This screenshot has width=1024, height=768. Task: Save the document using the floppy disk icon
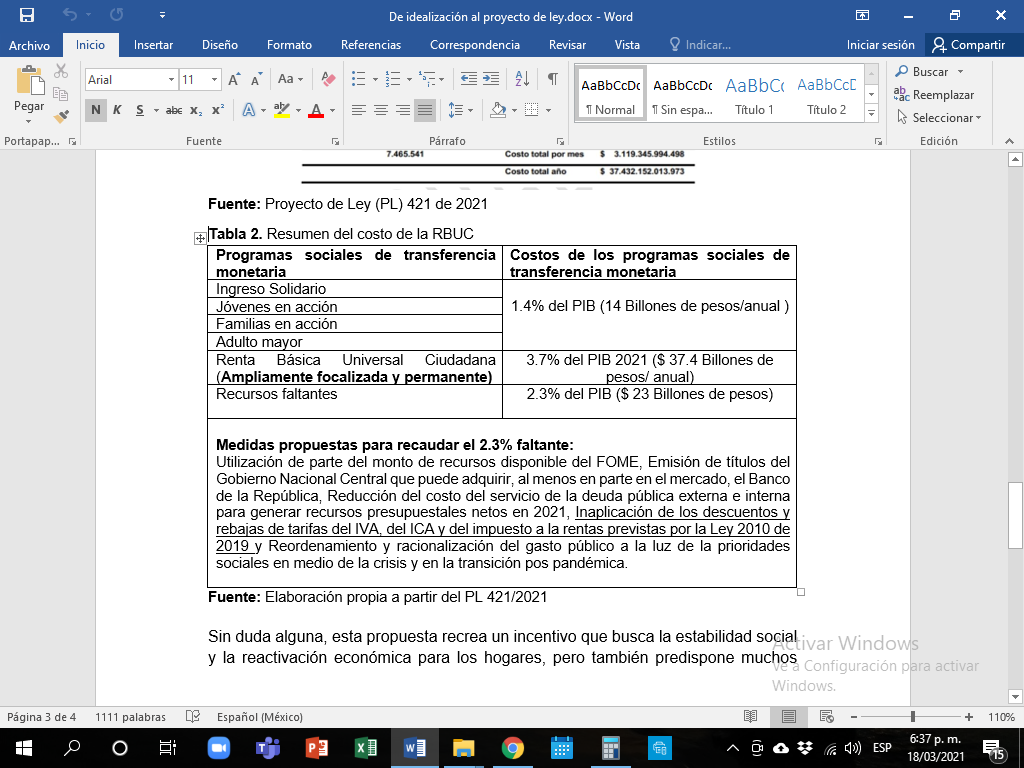(27, 16)
